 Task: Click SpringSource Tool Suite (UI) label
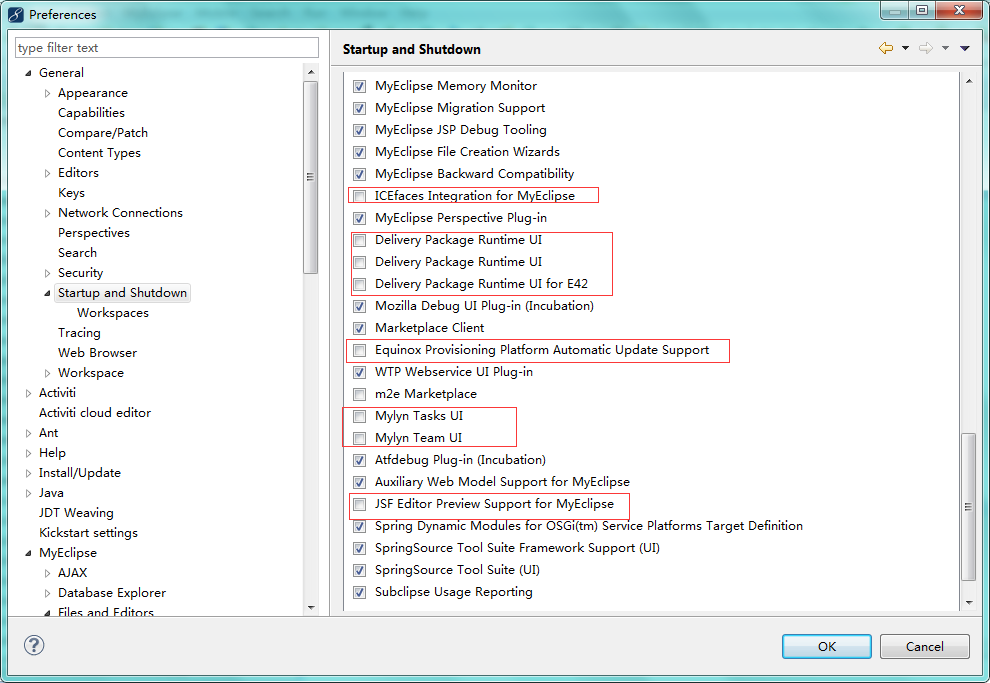tap(457, 570)
